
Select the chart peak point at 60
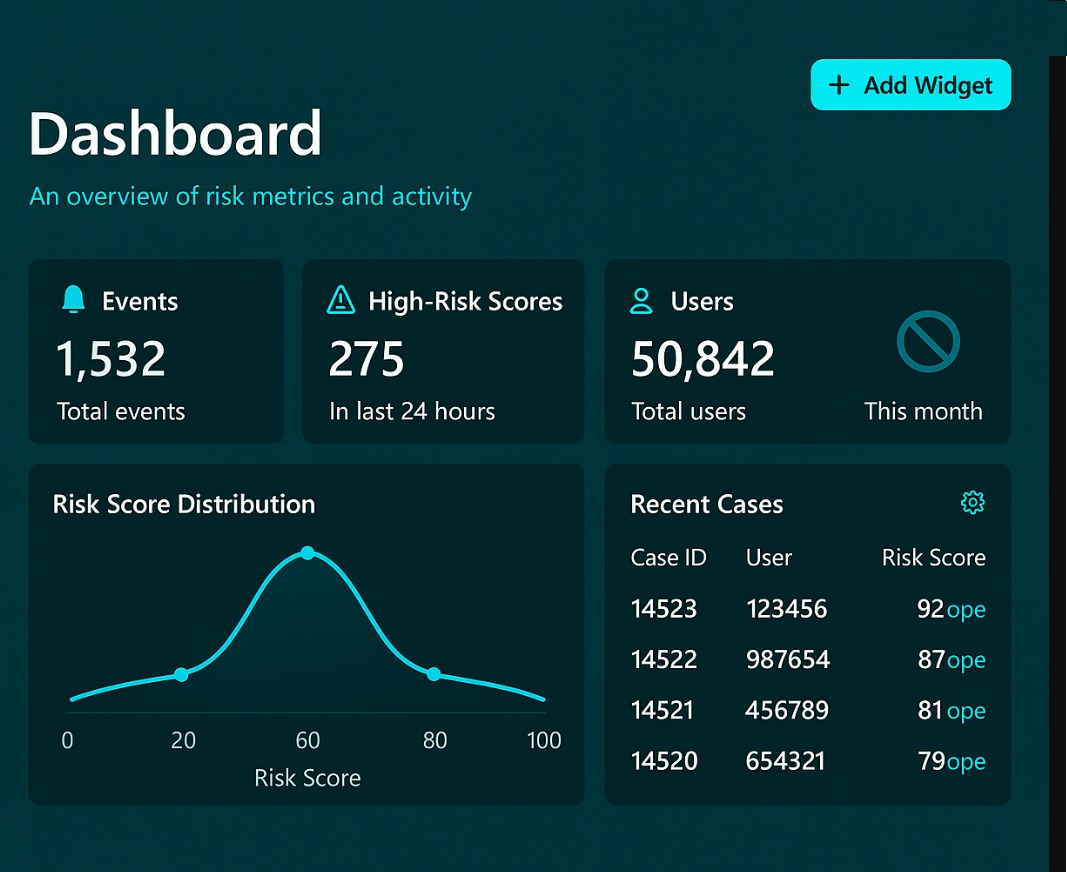click(307, 553)
